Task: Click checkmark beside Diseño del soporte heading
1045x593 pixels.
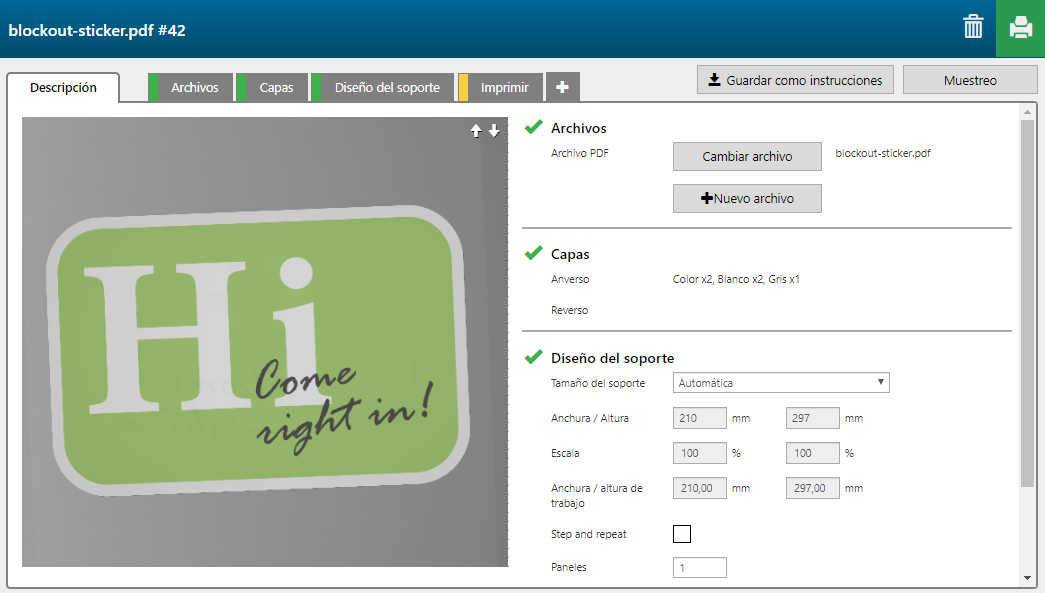Action: point(534,357)
